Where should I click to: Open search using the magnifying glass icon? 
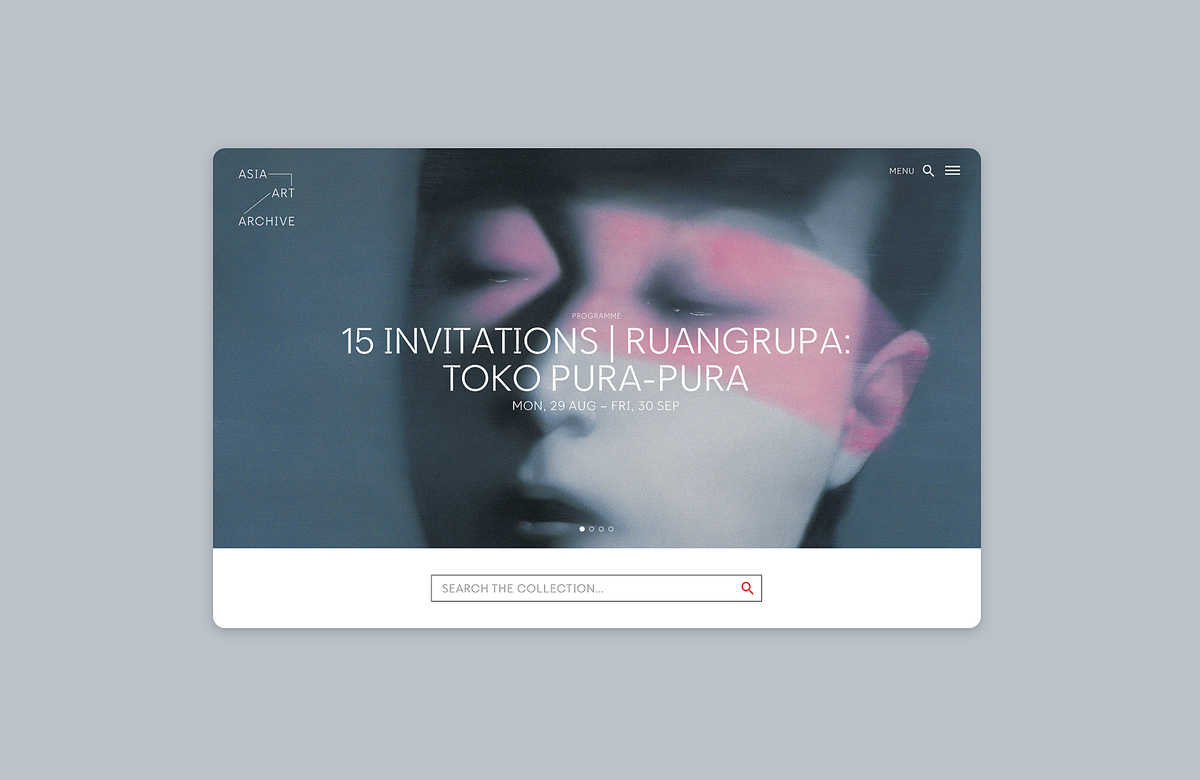[x=928, y=170]
